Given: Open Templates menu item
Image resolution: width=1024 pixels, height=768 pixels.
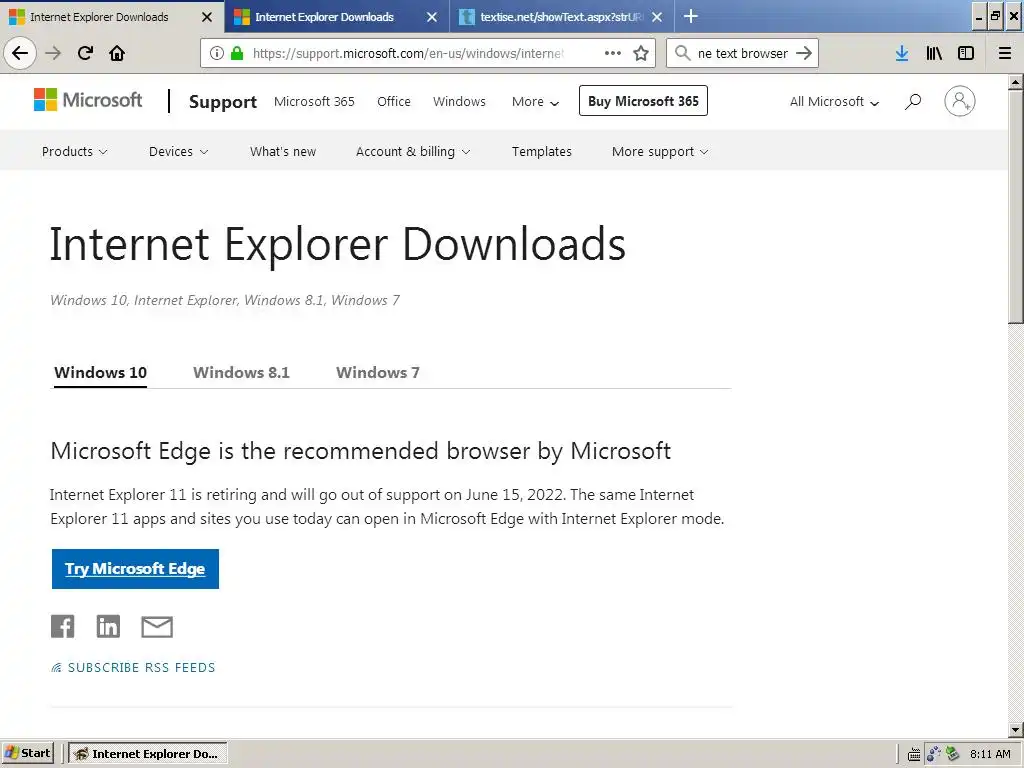Looking at the screenshot, I should tap(541, 152).
